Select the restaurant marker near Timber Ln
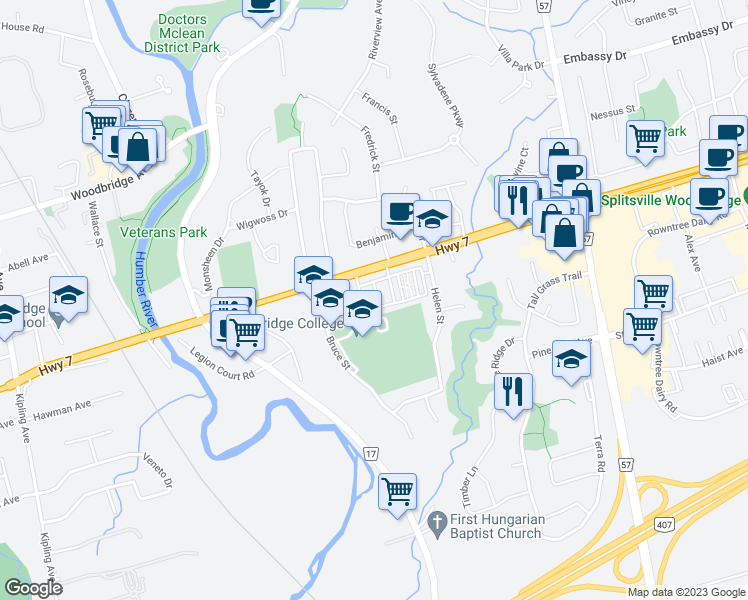The image size is (748, 600). [513, 393]
